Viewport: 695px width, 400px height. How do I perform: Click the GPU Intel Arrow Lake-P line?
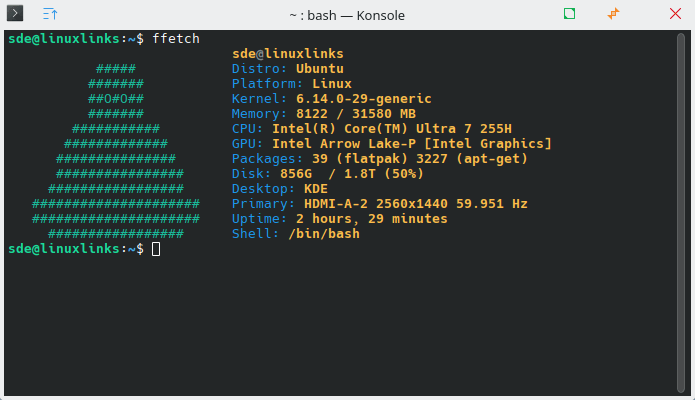pyautogui.click(x=392, y=144)
